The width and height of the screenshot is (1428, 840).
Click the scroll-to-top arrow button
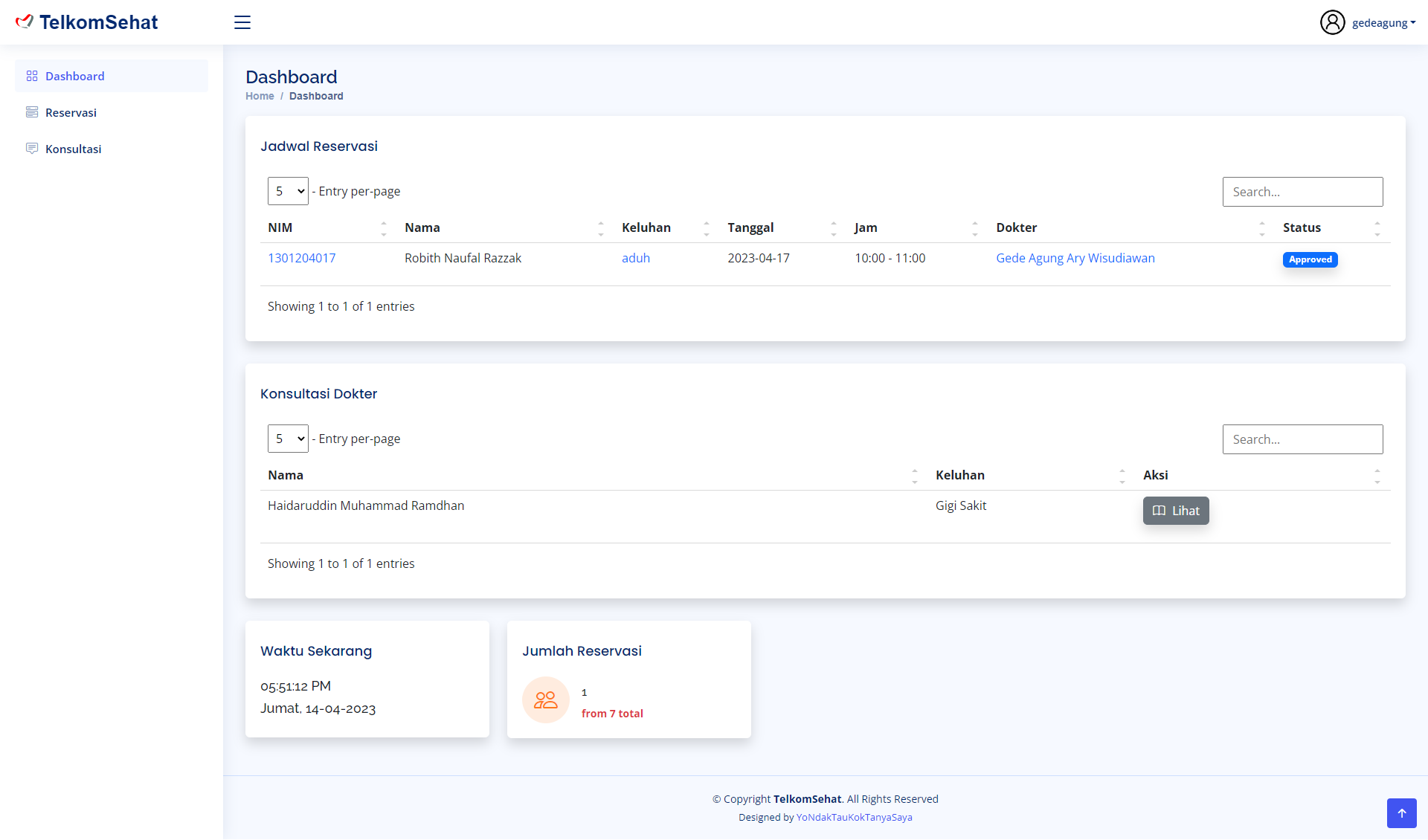pyautogui.click(x=1401, y=813)
